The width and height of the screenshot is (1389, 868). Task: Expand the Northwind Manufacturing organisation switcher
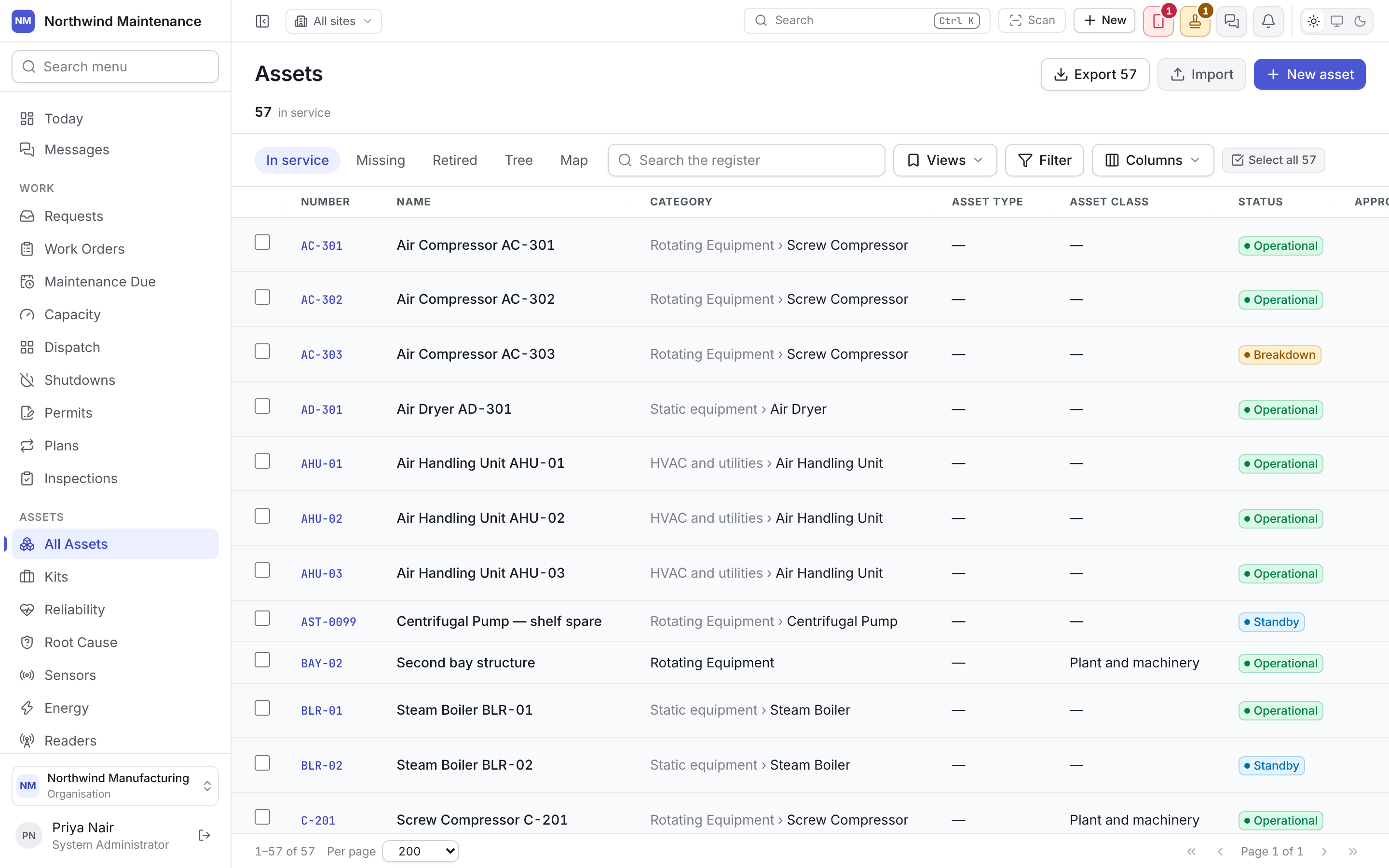click(115, 786)
